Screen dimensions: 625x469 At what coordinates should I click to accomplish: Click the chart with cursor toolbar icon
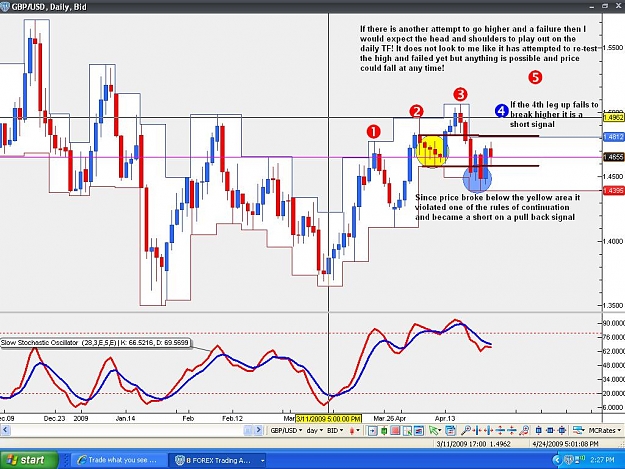(x=407, y=430)
